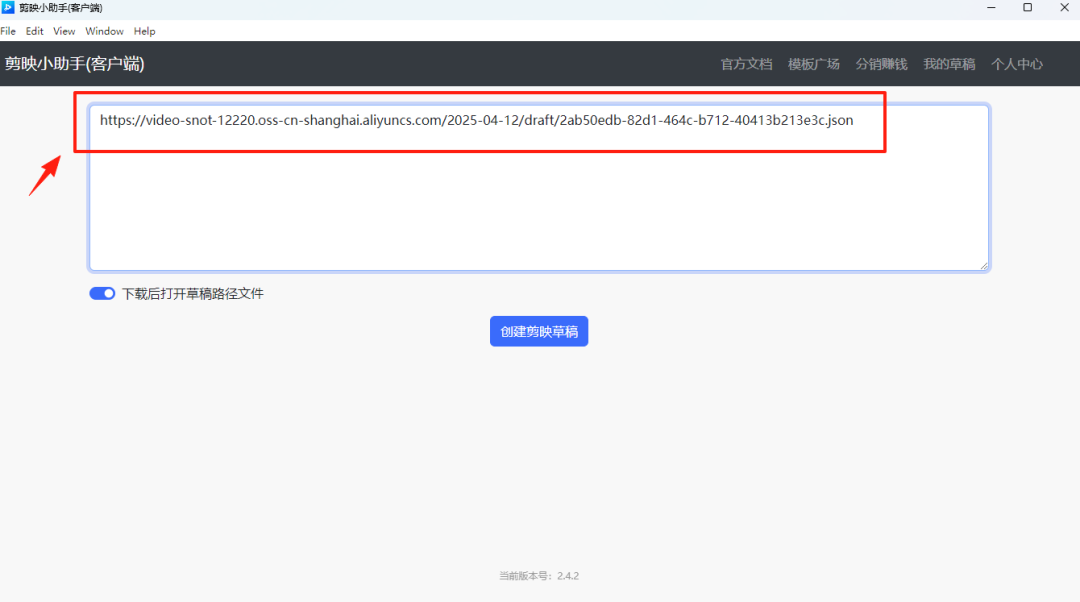Minimize the 剪映小助手 window
1080x602 pixels.
point(991,8)
